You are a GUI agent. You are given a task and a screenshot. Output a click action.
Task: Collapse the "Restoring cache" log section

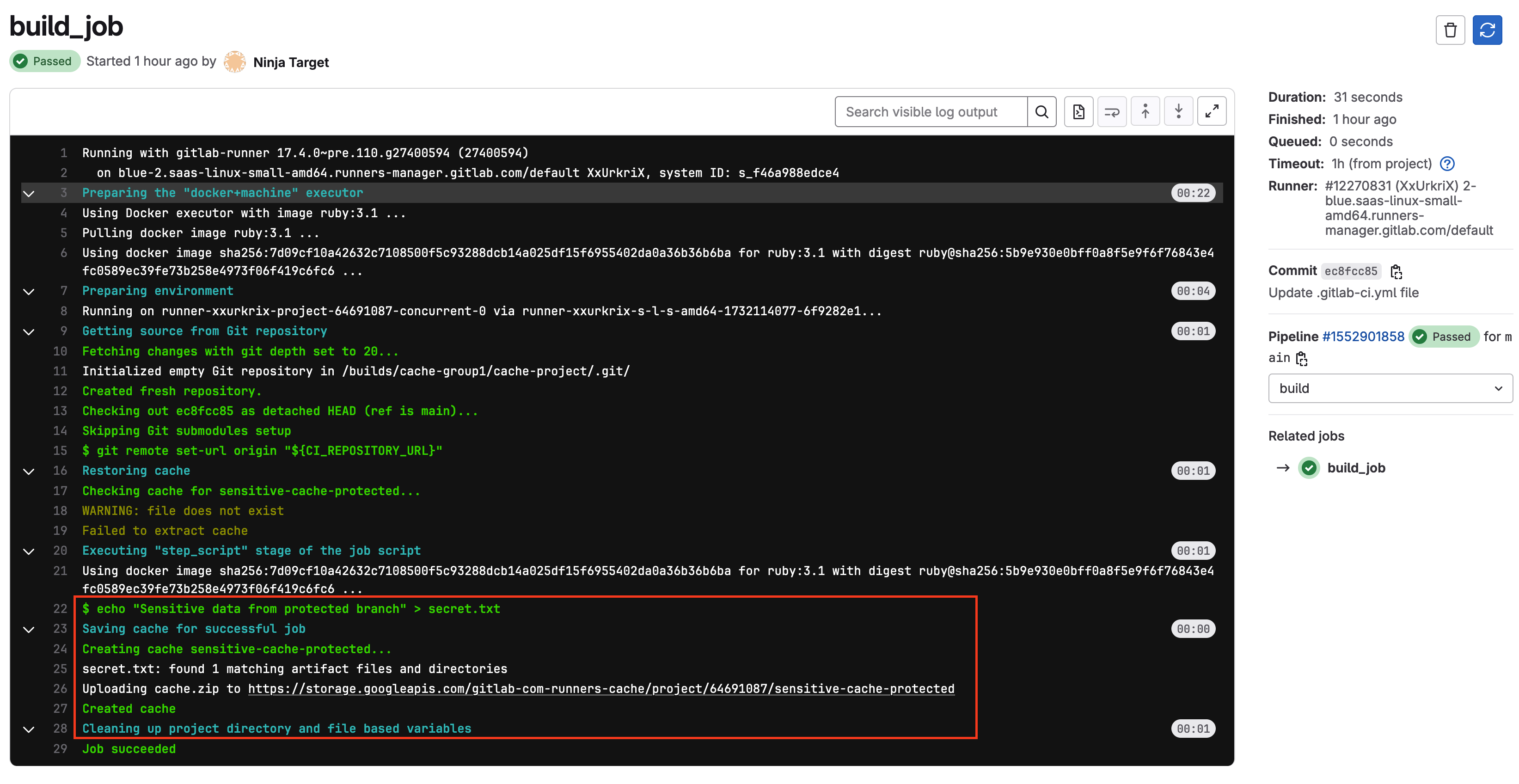28,471
